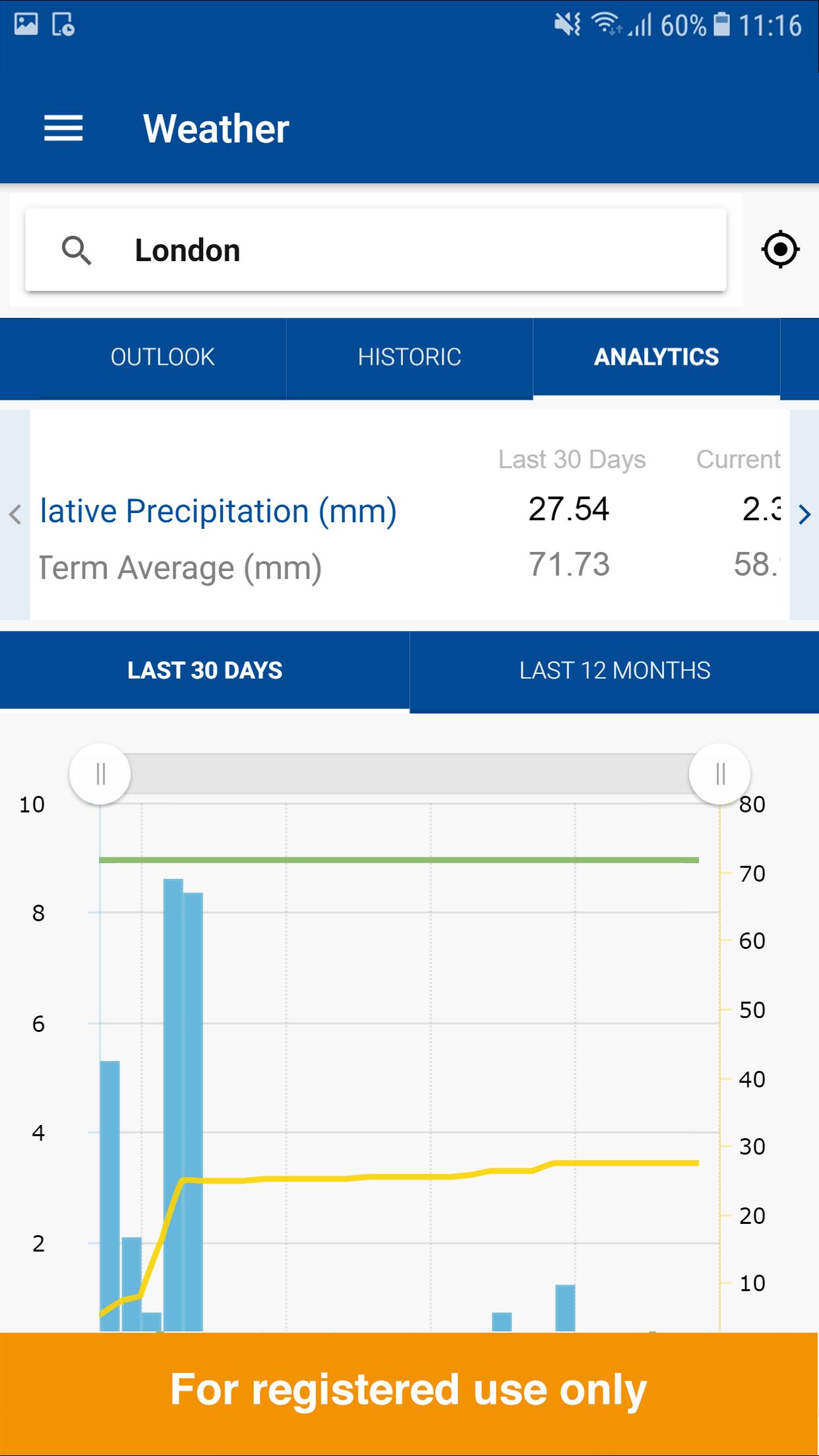Viewport: 819px width, 1456px height.
Task: Grab the right chart range slider handle
Action: click(719, 773)
